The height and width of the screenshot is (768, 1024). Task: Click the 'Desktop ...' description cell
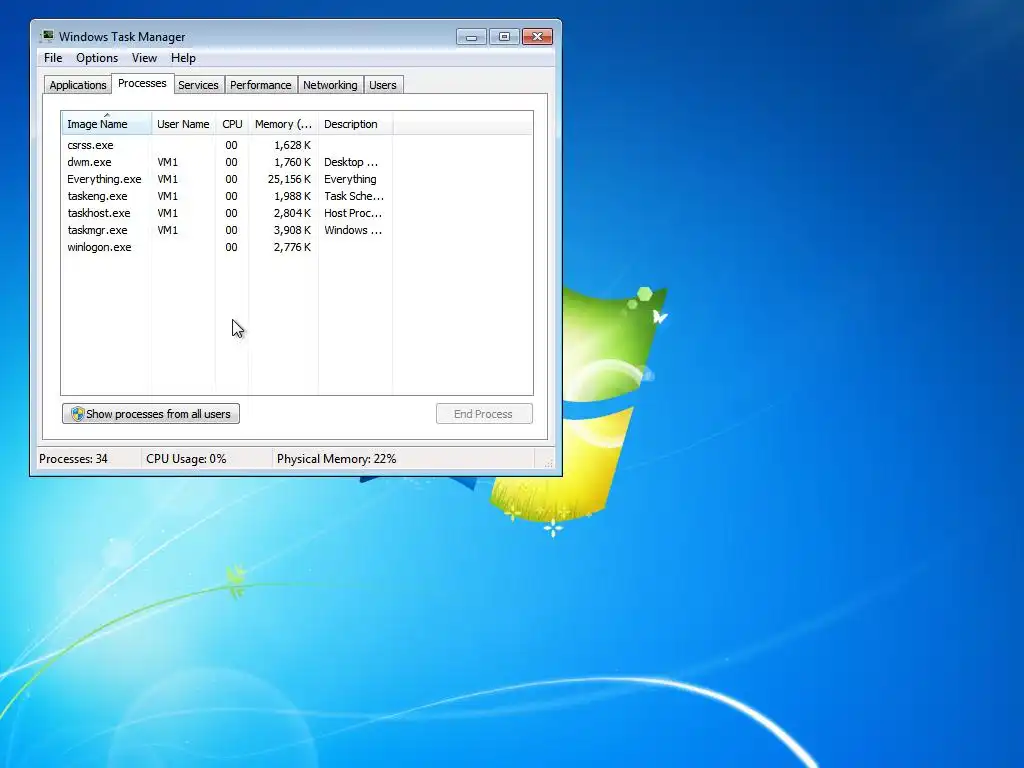tap(351, 162)
